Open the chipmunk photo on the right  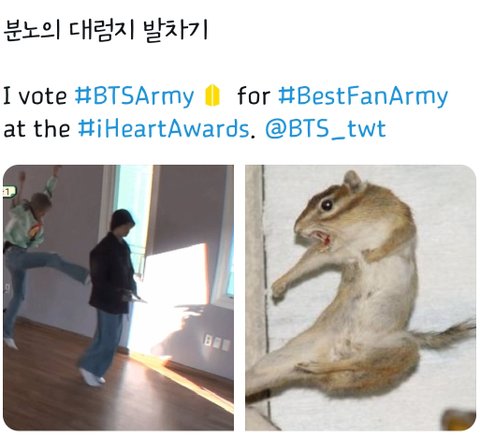[360, 297]
